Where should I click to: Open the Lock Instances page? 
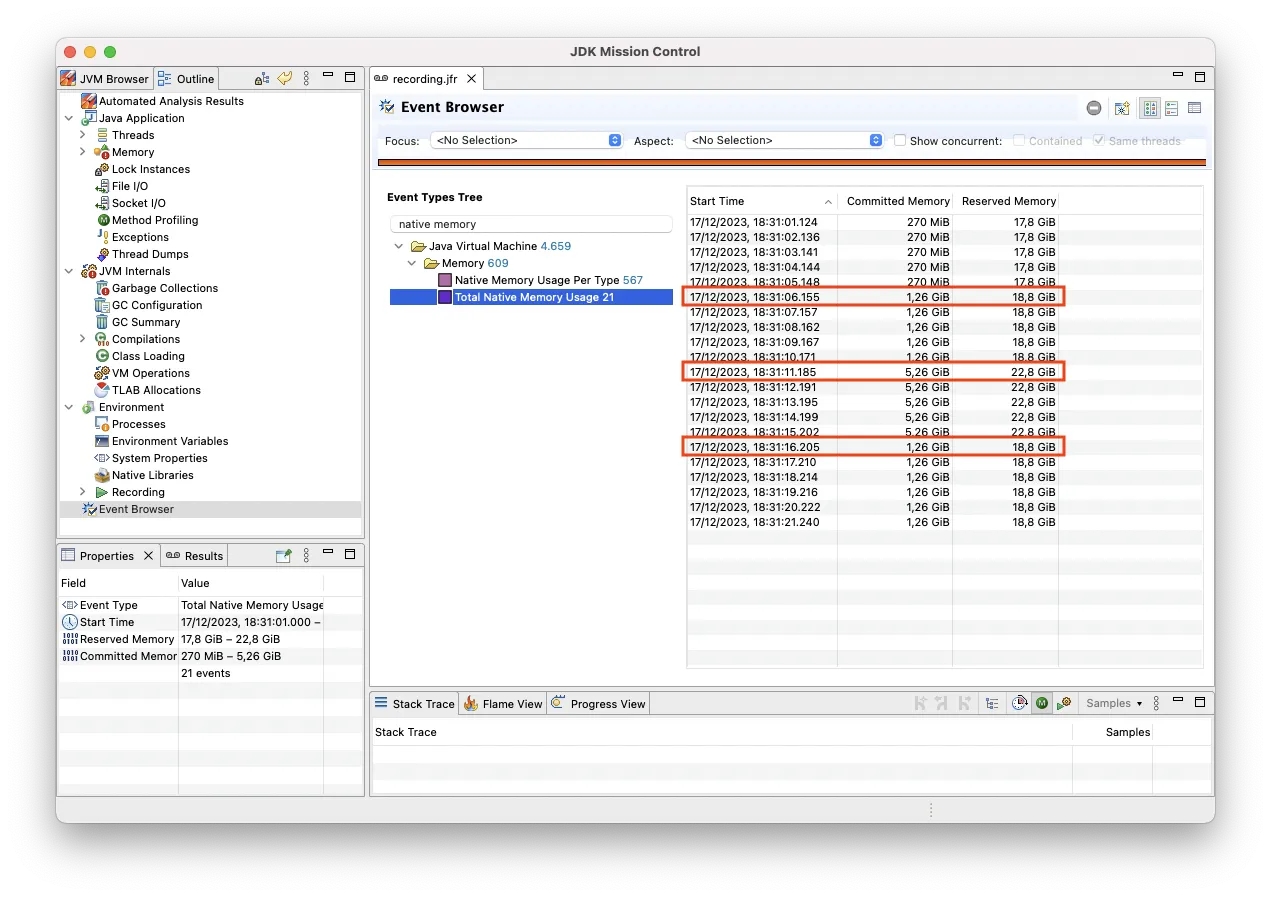(150, 169)
